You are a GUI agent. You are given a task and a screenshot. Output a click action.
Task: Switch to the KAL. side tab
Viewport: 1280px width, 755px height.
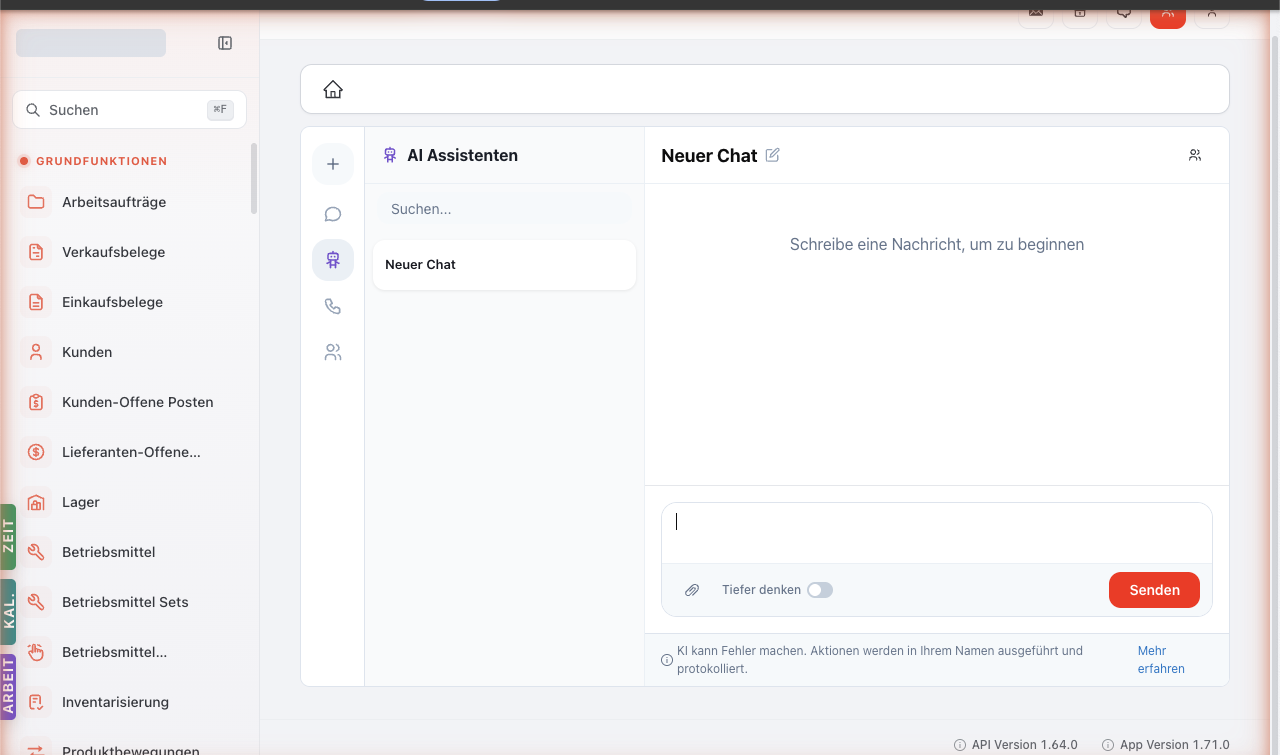[8, 611]
